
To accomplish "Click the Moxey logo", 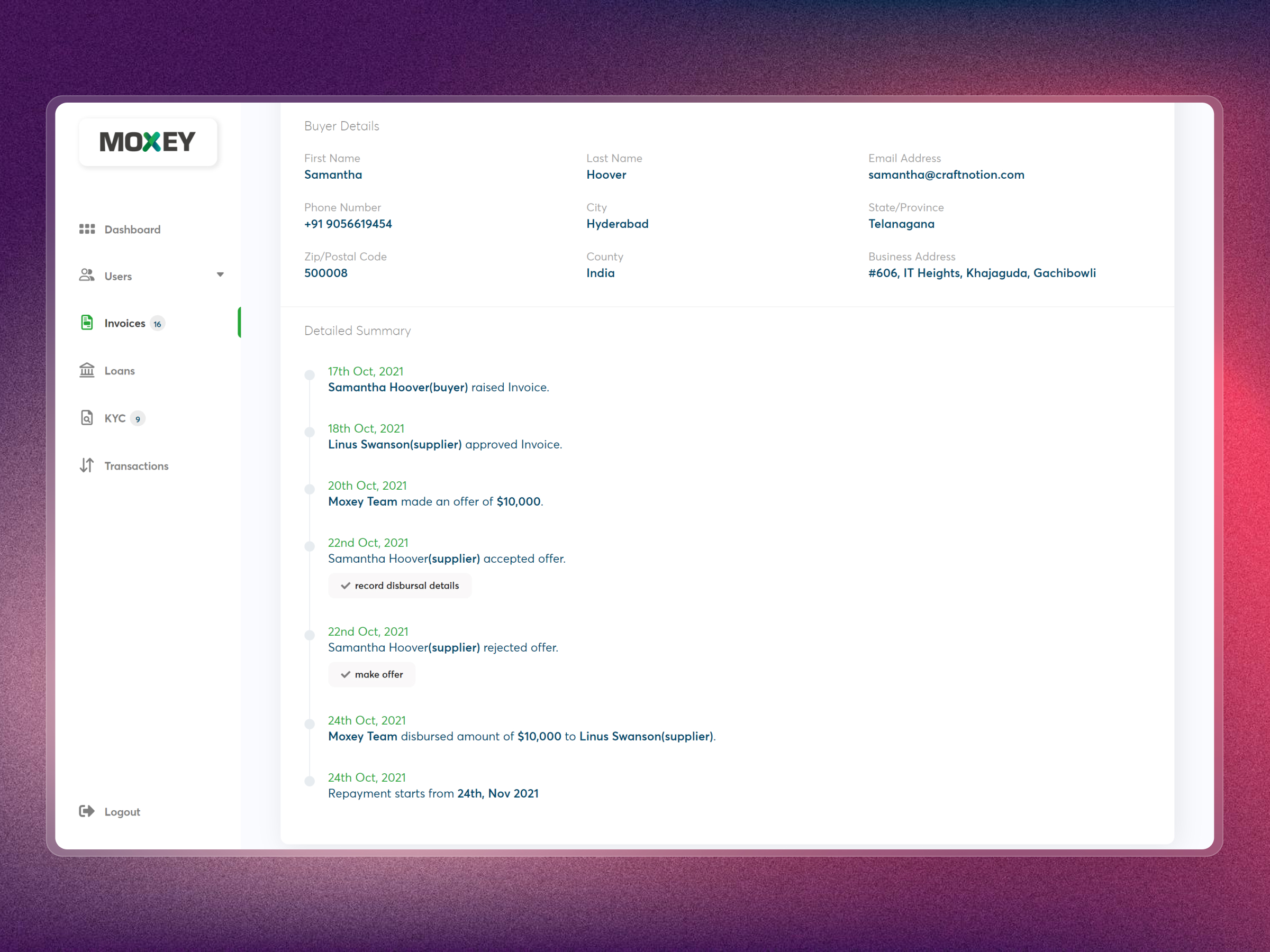I will (148, 142).
